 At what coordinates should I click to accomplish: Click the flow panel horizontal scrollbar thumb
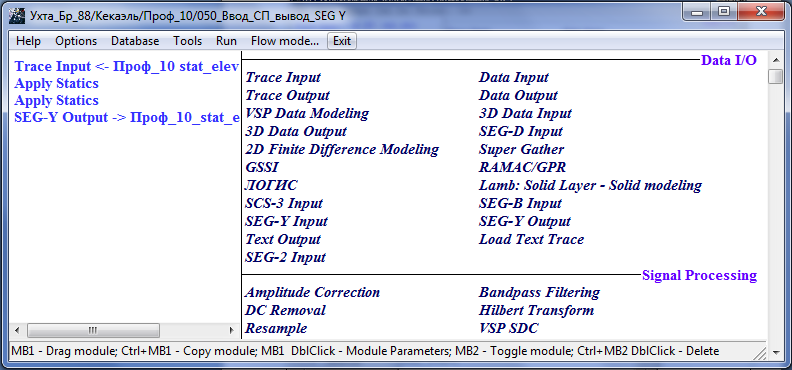pos(93,331)
